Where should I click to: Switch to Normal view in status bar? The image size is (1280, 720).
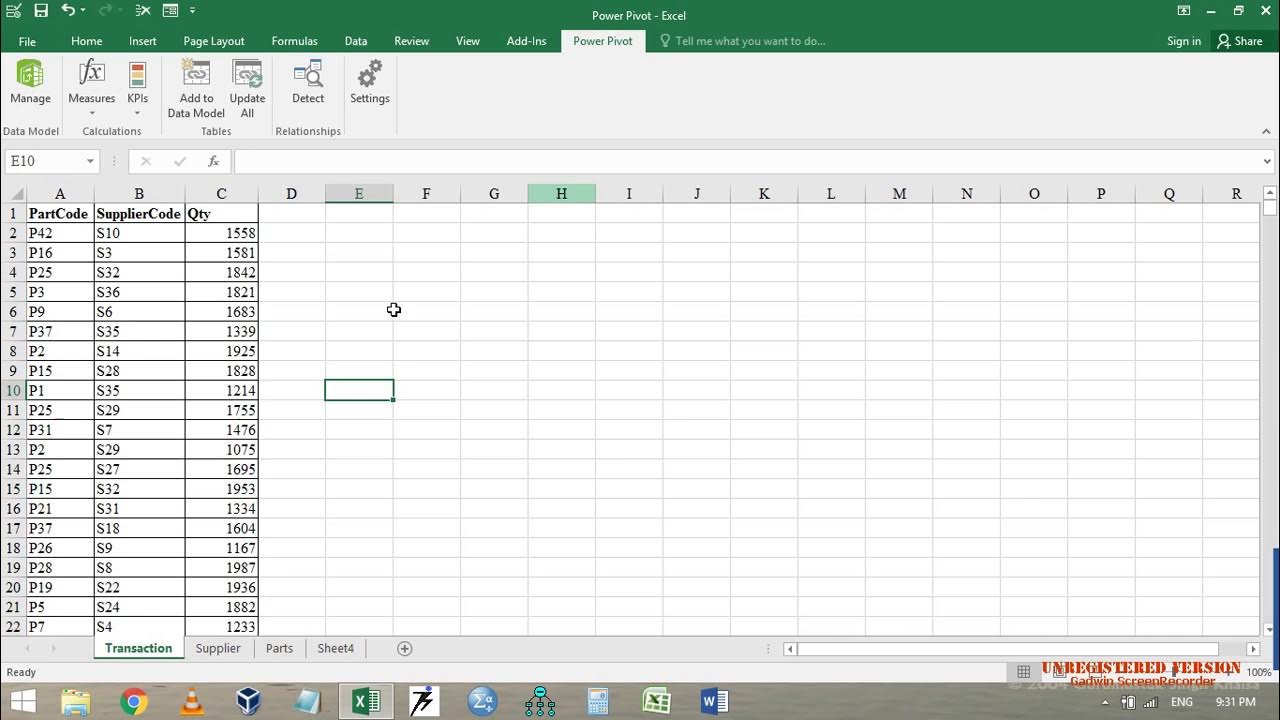point(1023,672)
